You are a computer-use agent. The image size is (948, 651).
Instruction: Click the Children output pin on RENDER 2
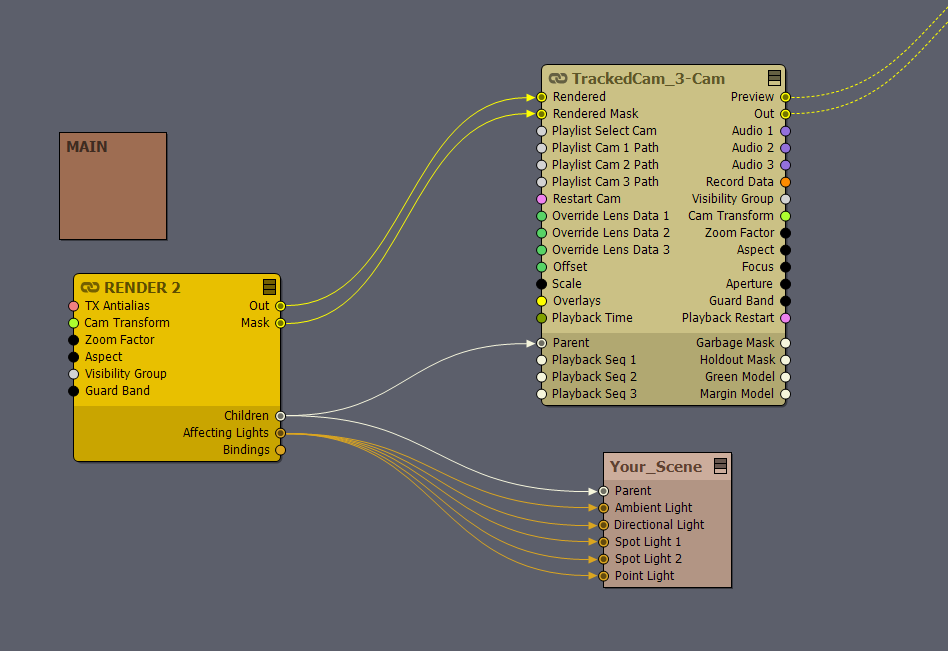tap(280, 416)
